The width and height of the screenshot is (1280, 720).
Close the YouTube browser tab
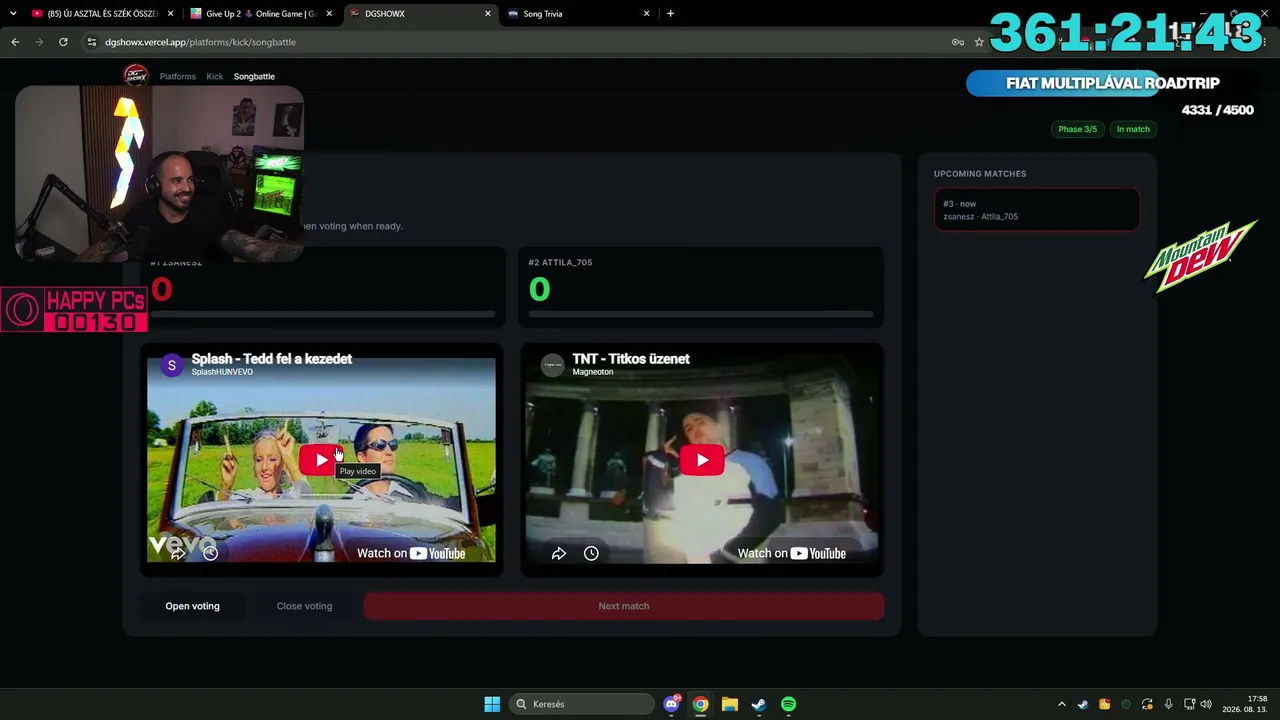tap(170, 14)
